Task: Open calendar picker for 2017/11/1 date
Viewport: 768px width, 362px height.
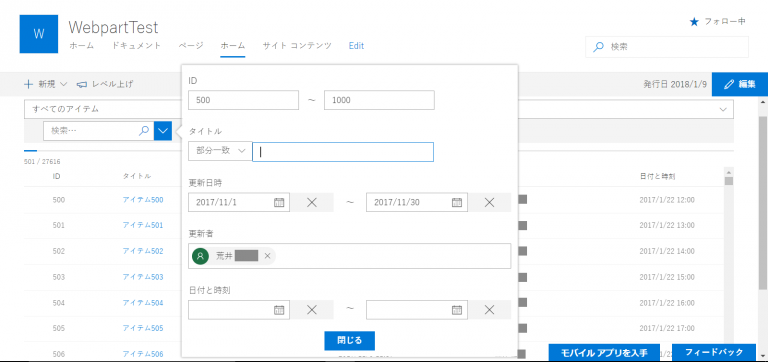Action: click(279, 202)
